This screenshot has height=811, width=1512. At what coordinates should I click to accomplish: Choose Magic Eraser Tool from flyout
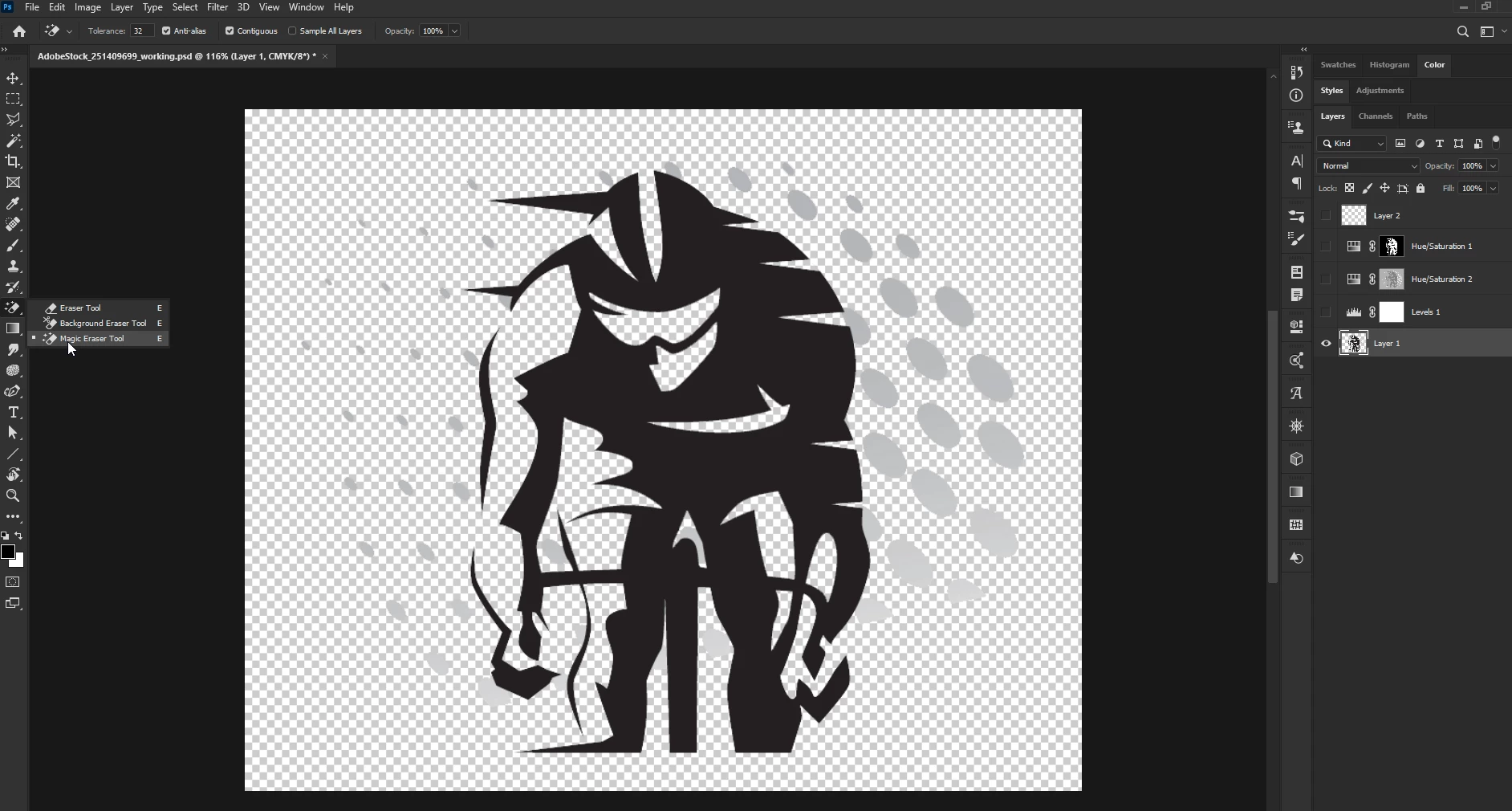click(99, 339)
